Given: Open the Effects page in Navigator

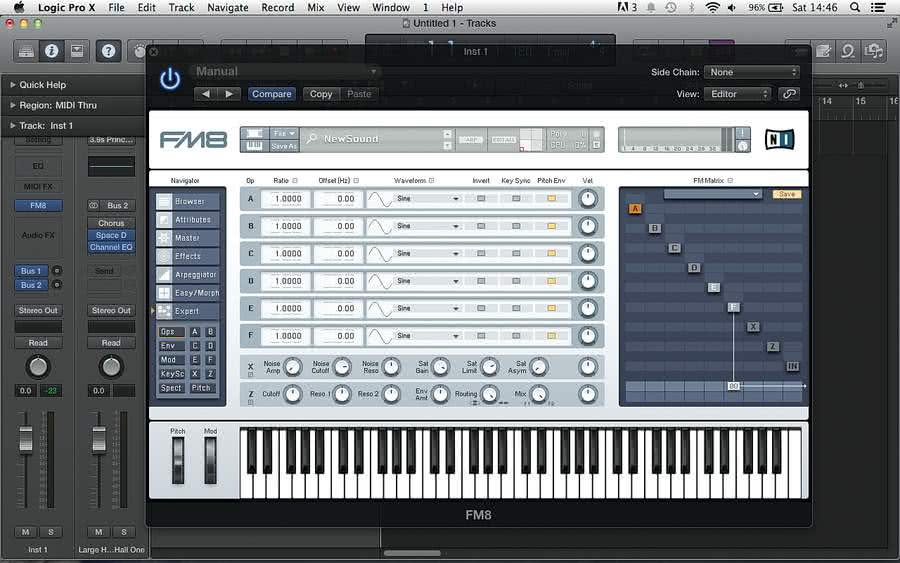Looking at the screenshot, I should point(188,256).
